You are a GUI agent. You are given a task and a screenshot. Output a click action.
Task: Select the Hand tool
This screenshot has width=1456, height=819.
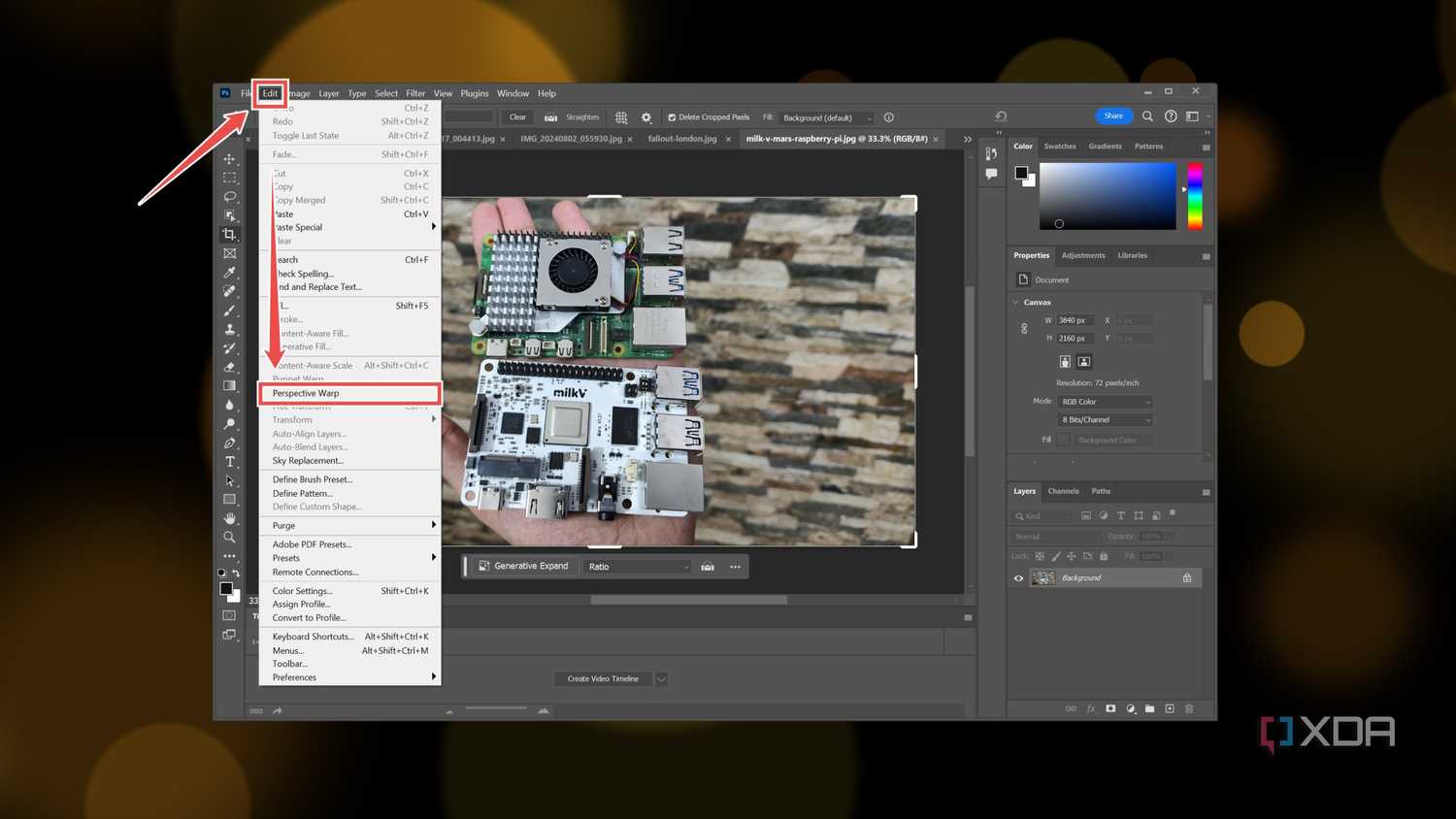pyautogui.click(x=229, y=518)
